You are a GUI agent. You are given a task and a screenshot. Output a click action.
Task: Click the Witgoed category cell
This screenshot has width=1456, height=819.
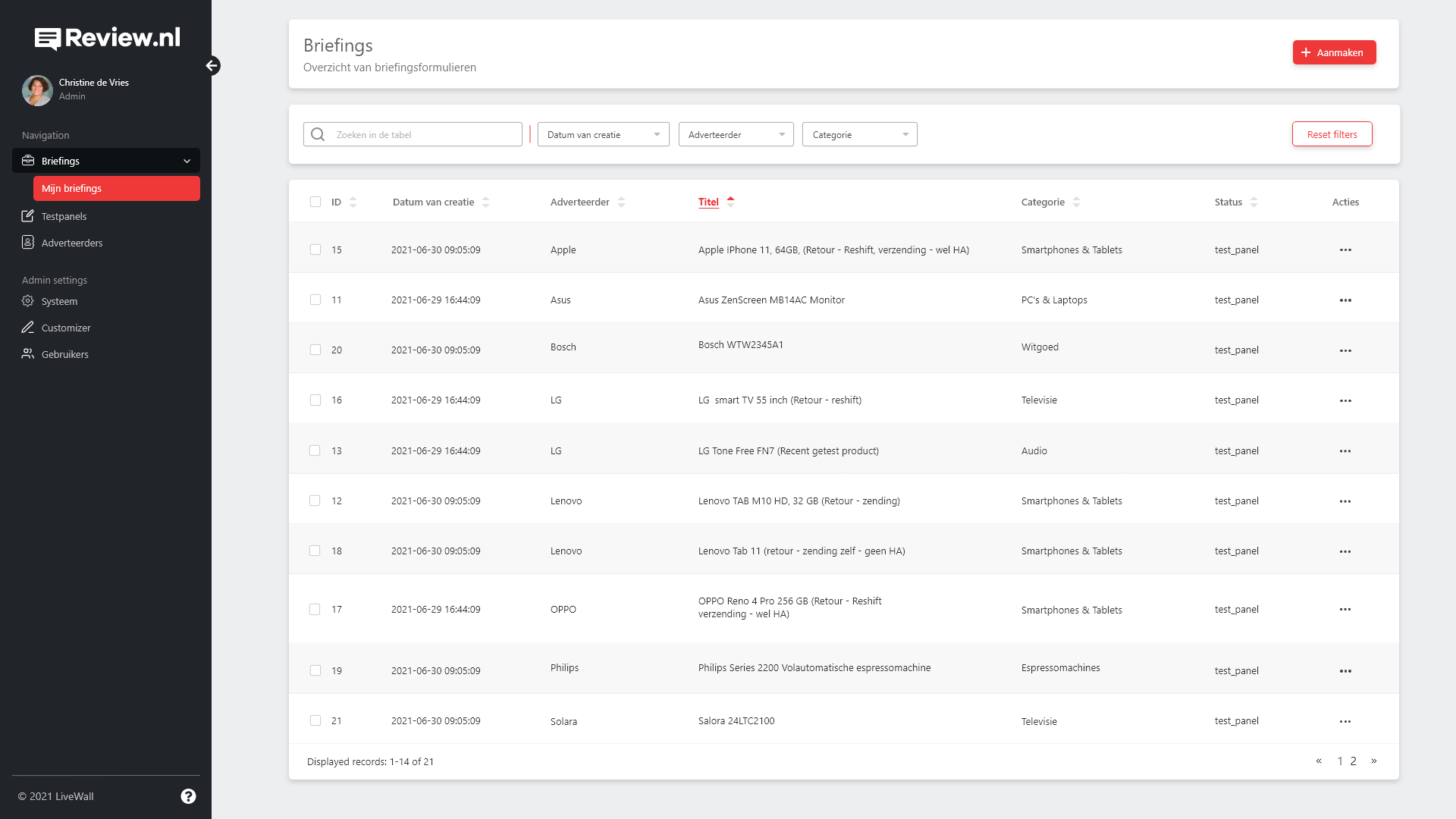(1040, 347)
